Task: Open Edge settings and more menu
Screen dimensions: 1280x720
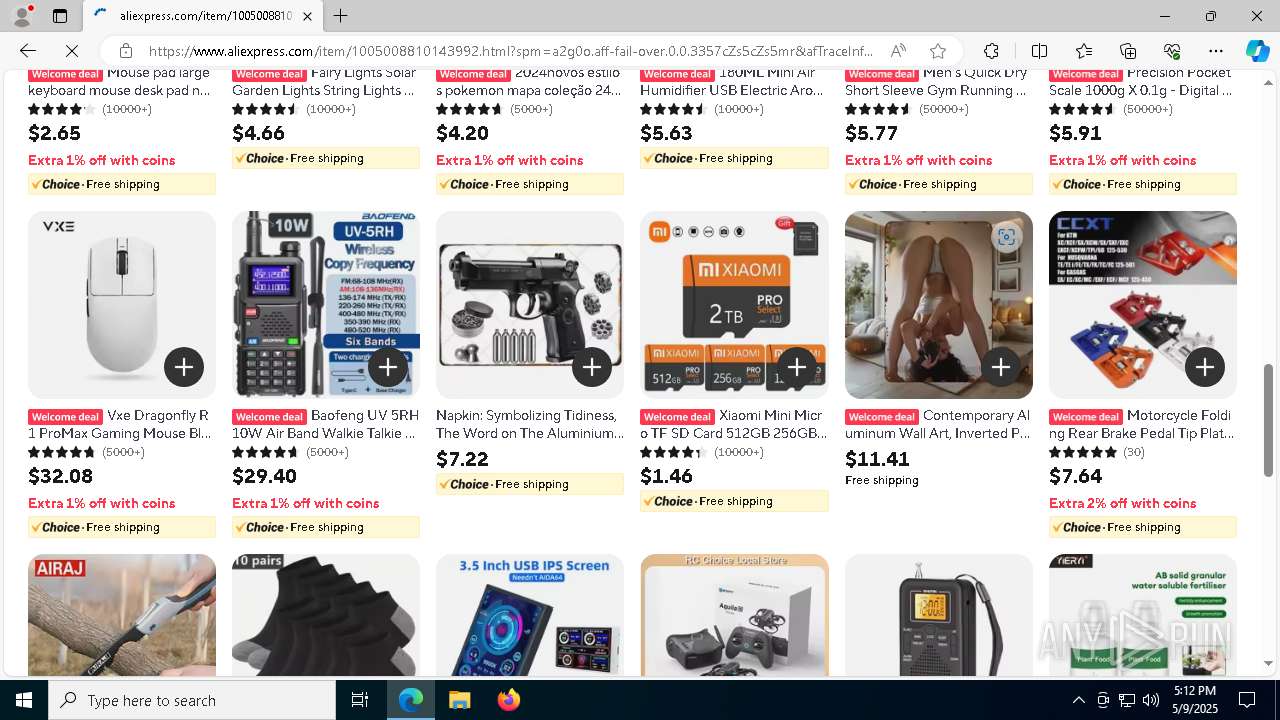Action: pos(1216,51)
